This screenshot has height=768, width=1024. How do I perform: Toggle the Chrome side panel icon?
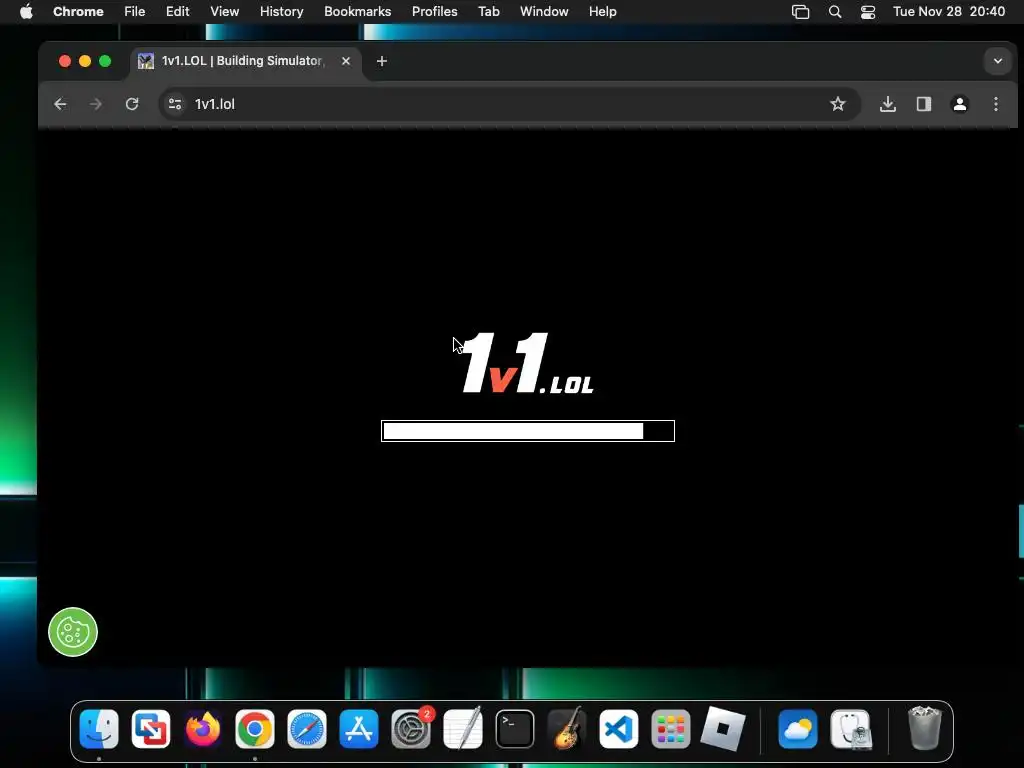point(923,104)
